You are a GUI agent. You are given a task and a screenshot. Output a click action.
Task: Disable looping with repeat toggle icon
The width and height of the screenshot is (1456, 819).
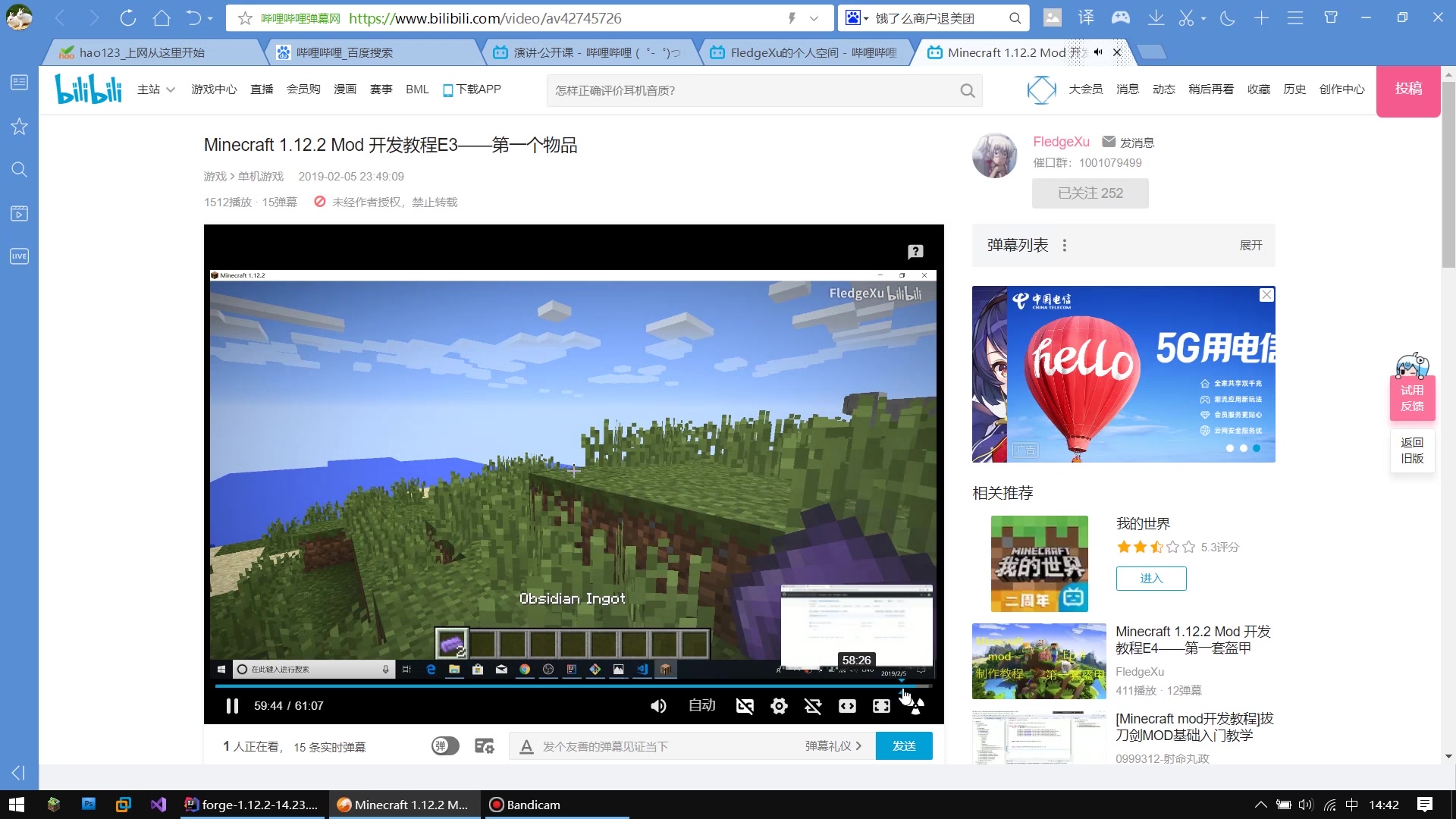(813, 705)
